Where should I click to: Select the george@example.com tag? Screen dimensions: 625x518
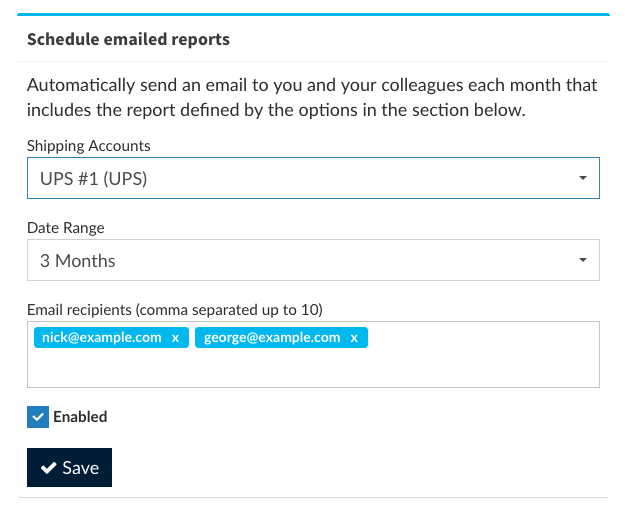[272, 338]
